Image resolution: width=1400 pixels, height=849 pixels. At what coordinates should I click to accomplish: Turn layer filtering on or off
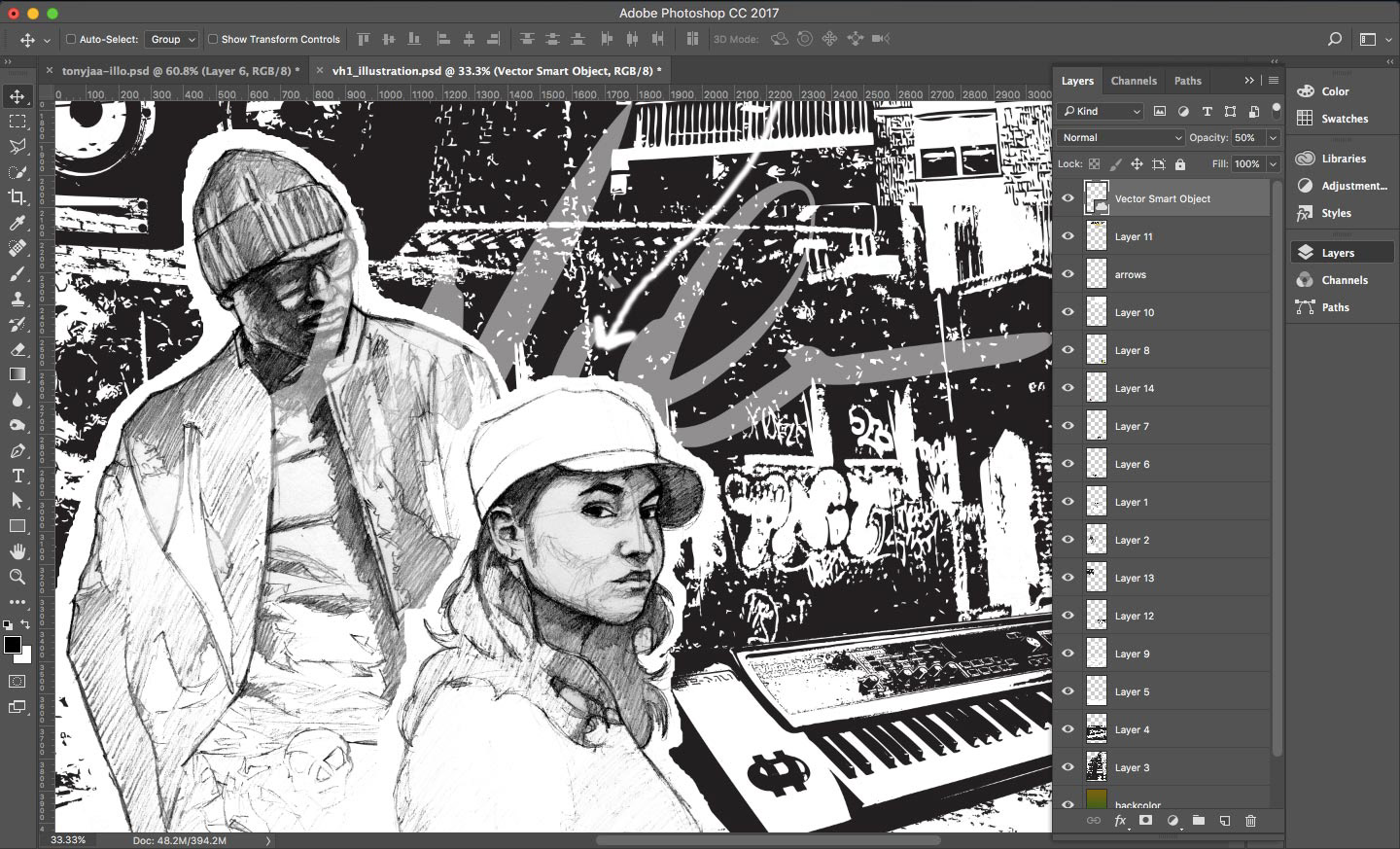1277,111
